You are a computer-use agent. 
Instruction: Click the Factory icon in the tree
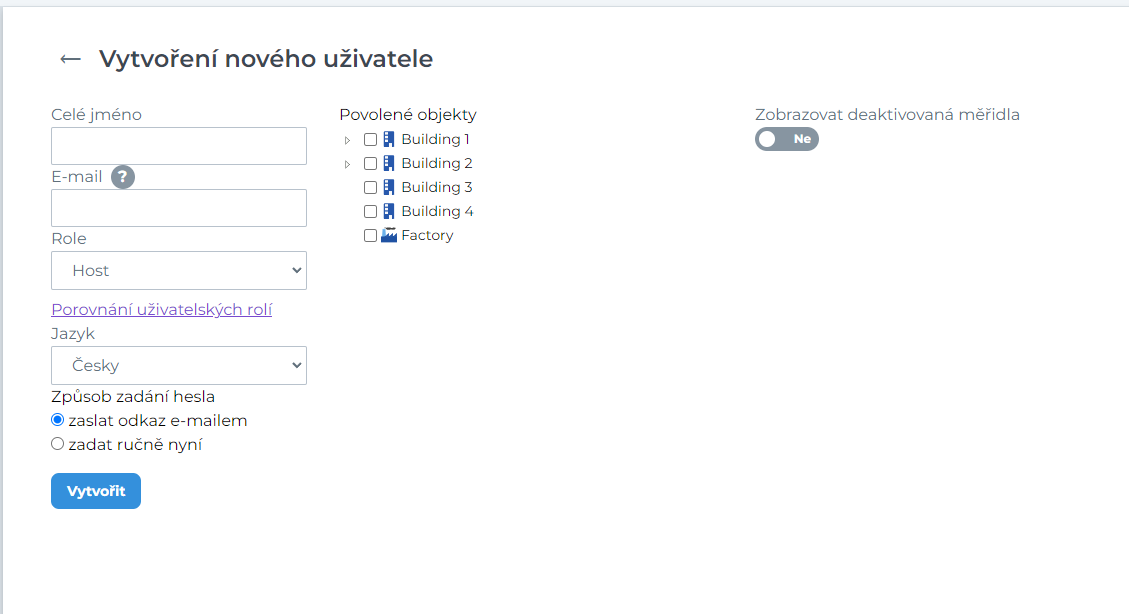pos(389,235)
